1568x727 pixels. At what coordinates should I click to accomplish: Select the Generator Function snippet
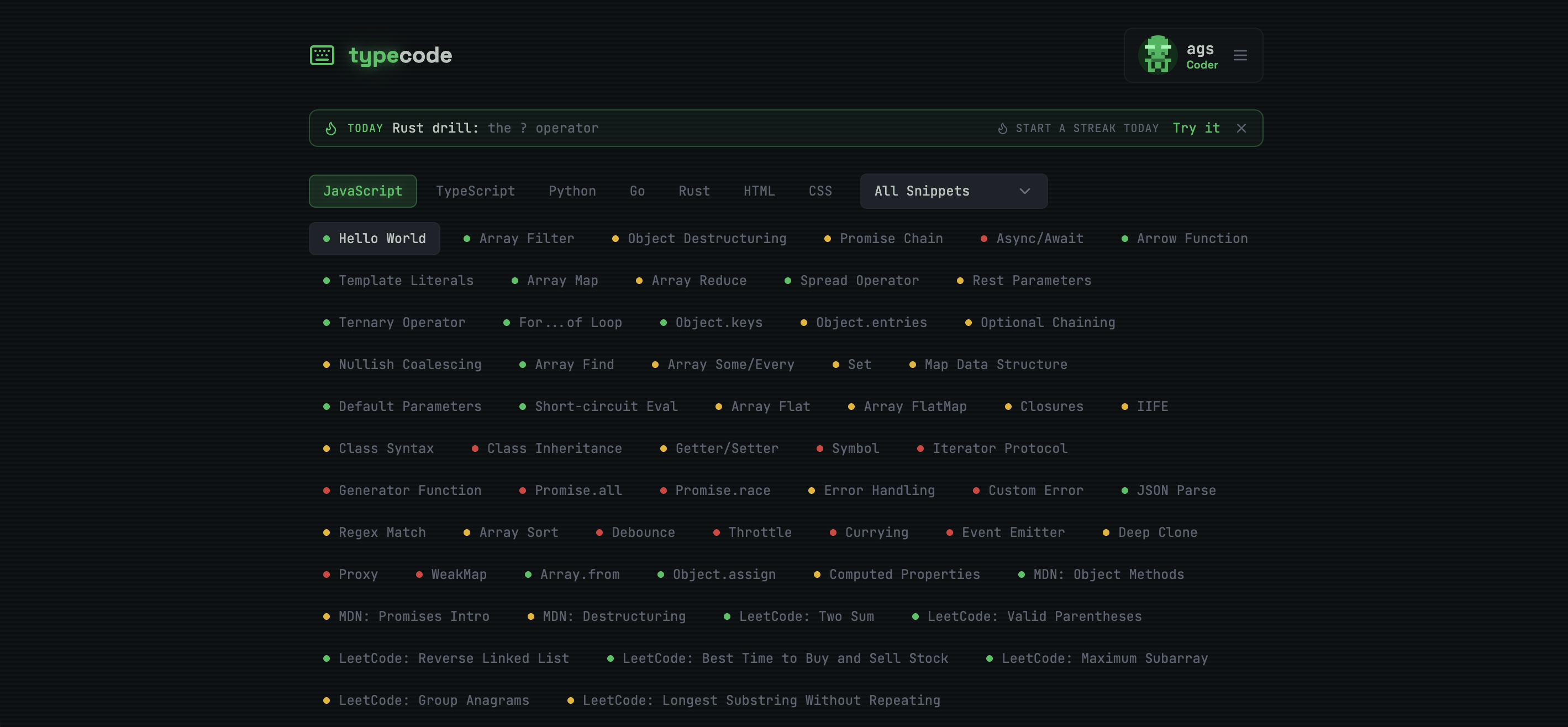402,491
